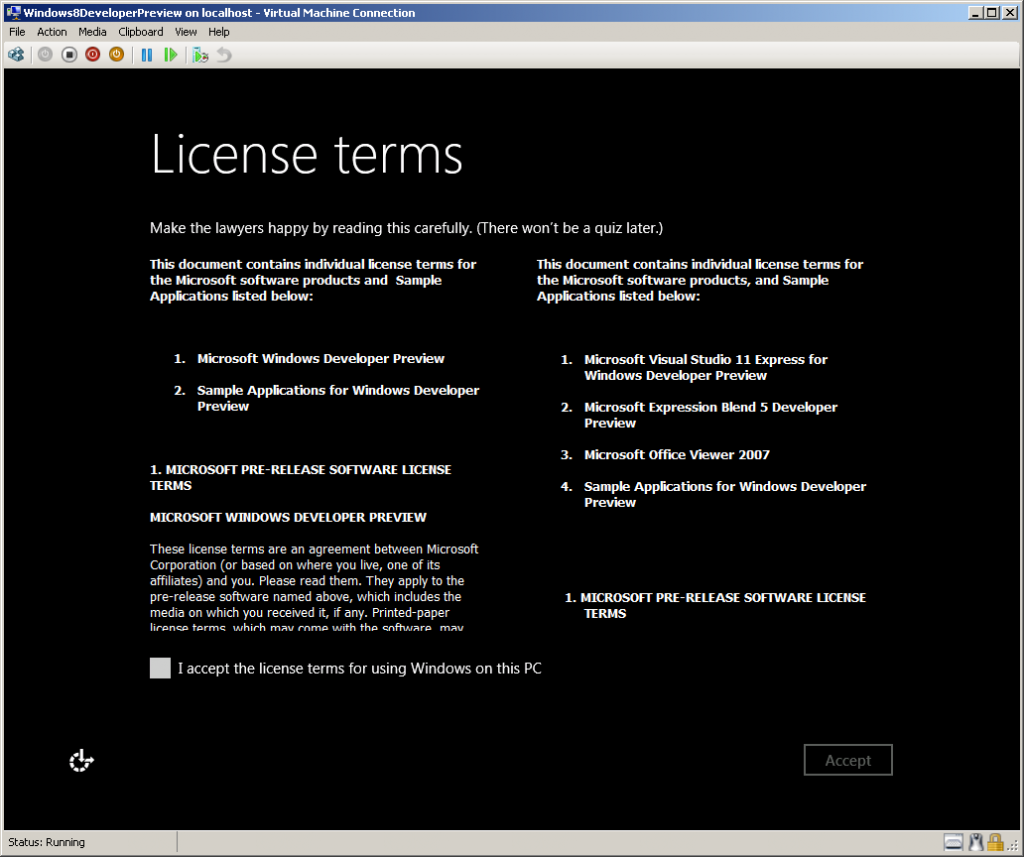The width and height of the screenshot is (1024, 857).
Task: Click the 'These license terms are an agreement' paragraph
Action: point(314,588)
